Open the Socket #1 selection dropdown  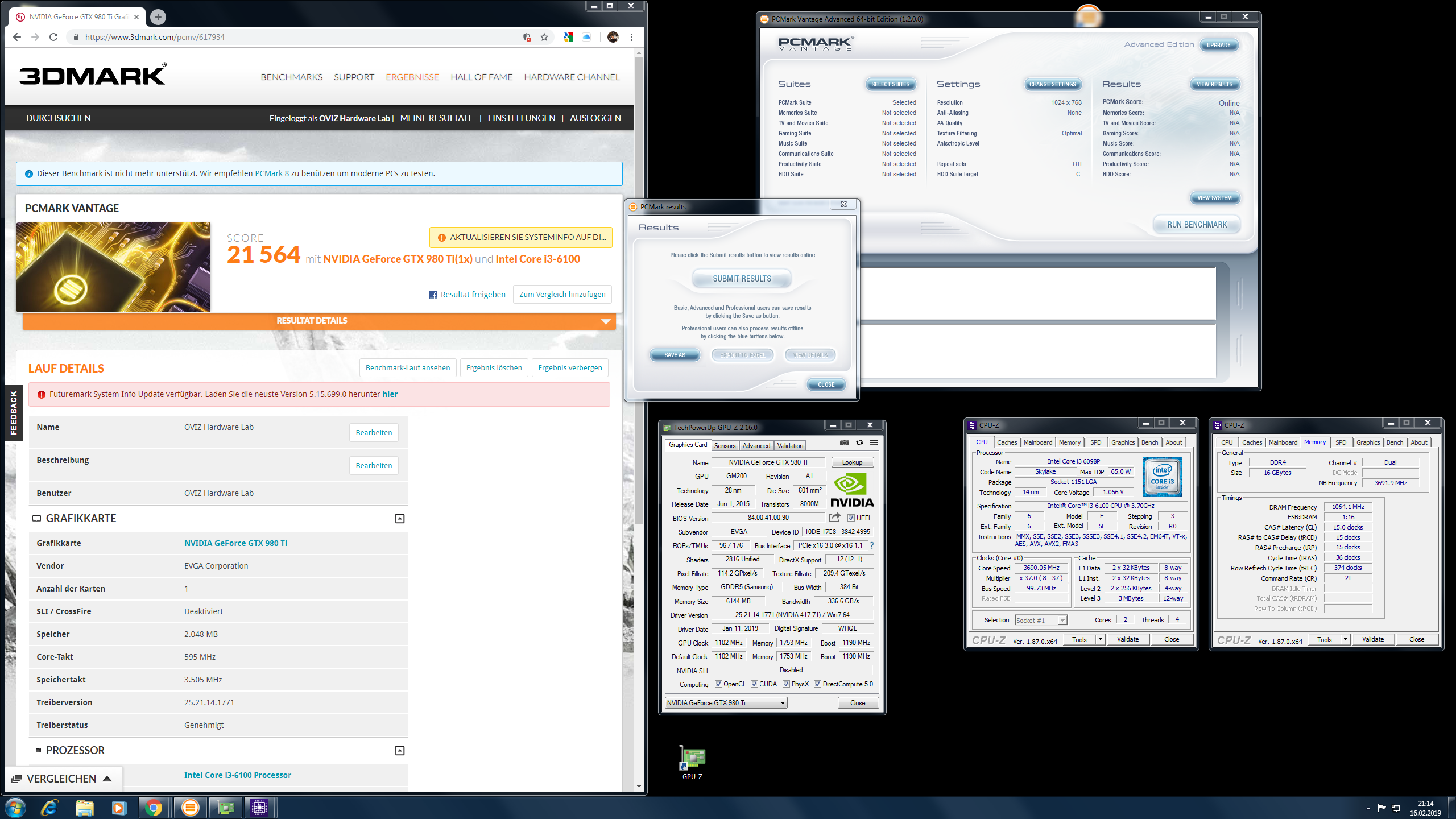(1041, 621)
